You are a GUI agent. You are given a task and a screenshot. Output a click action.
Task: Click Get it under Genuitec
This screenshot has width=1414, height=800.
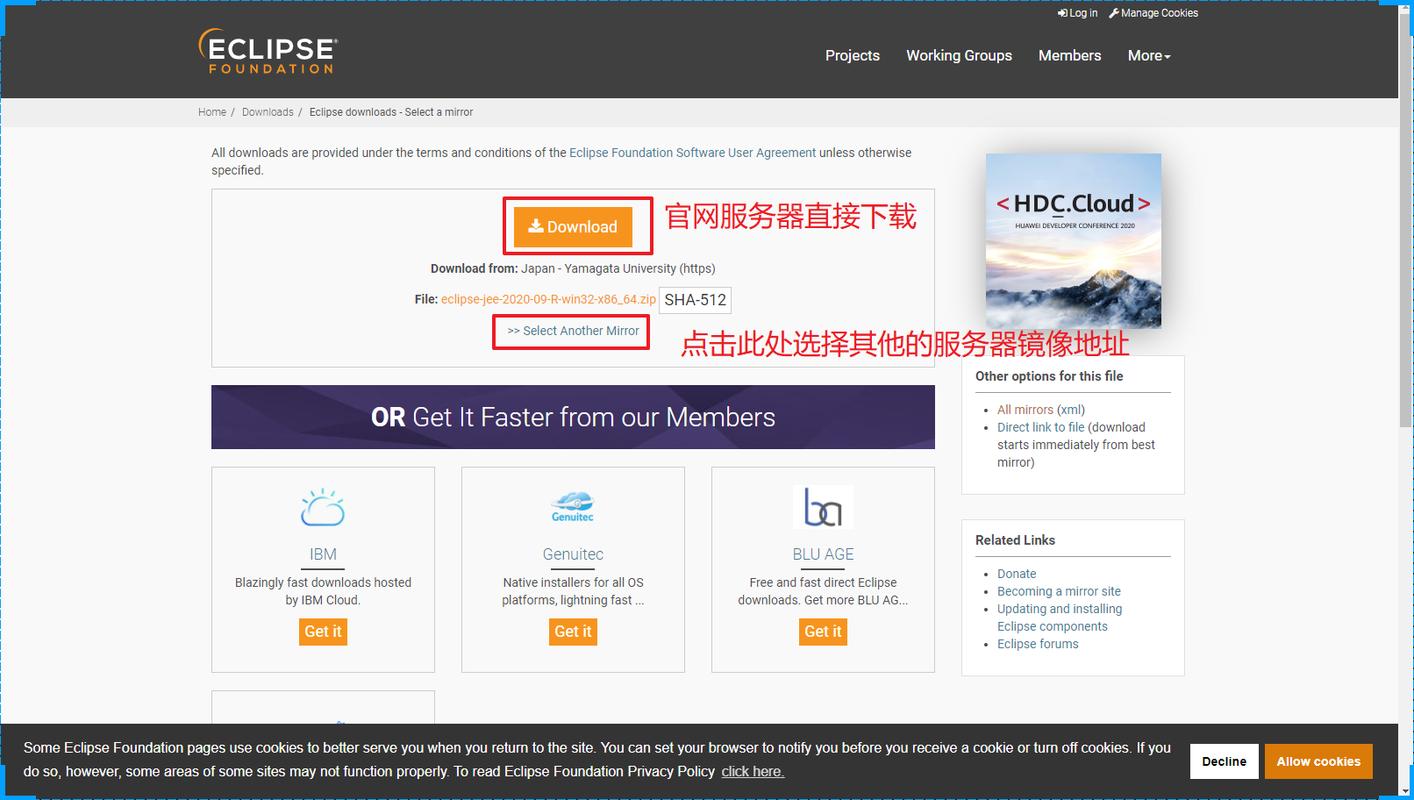click(x=573, y=631)
